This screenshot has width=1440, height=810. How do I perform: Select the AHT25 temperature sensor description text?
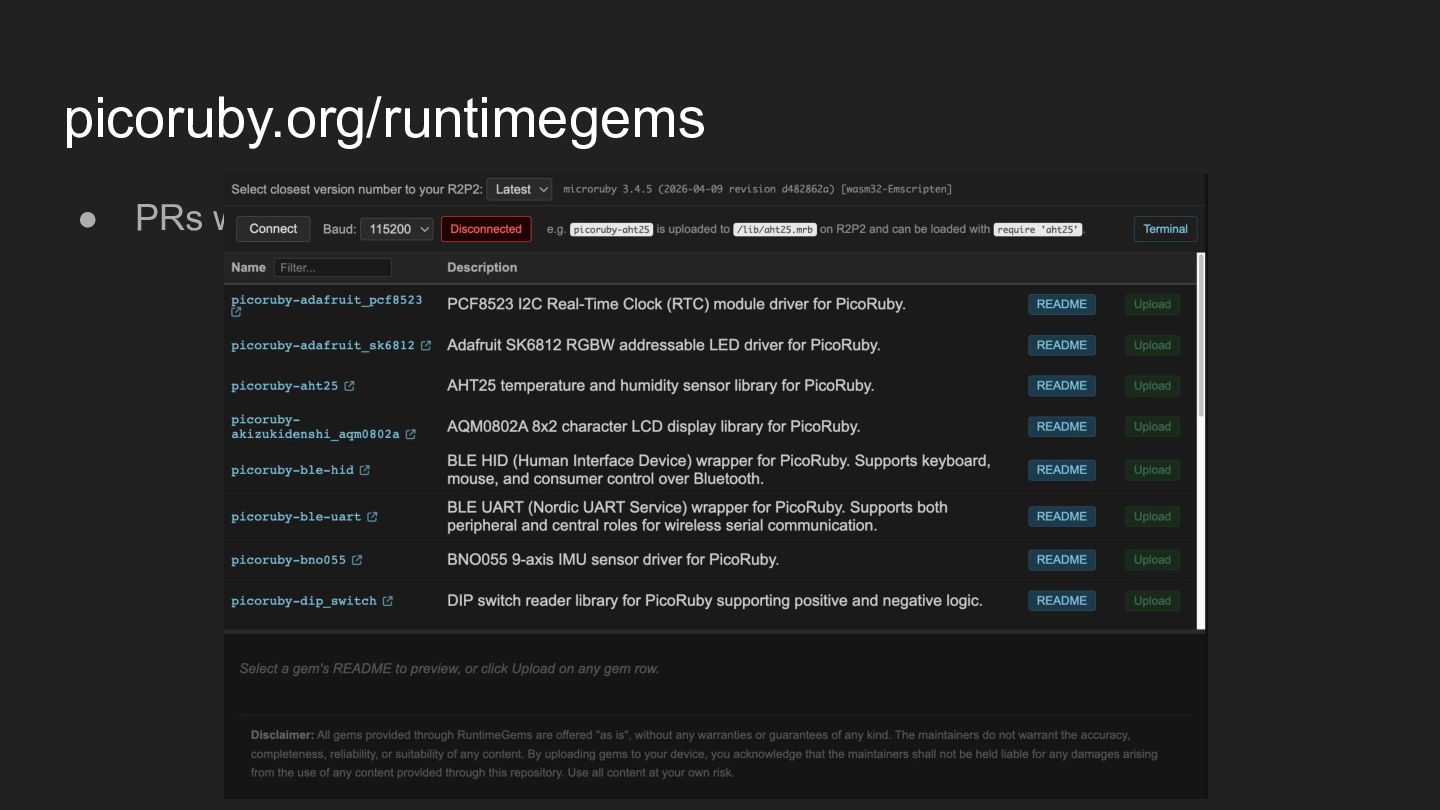pos(660,386)
